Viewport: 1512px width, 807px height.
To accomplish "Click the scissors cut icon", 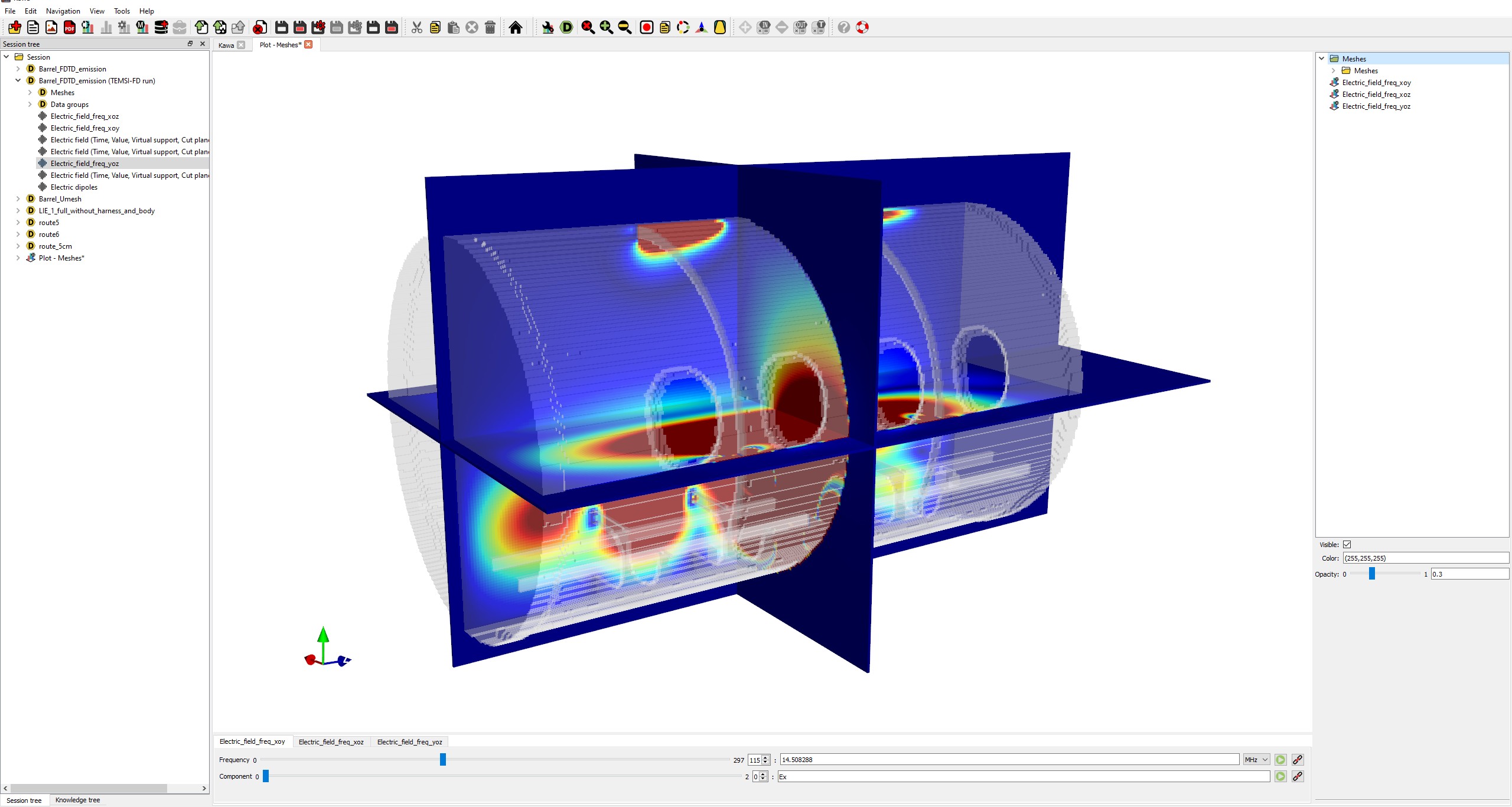I will point(417,27).
